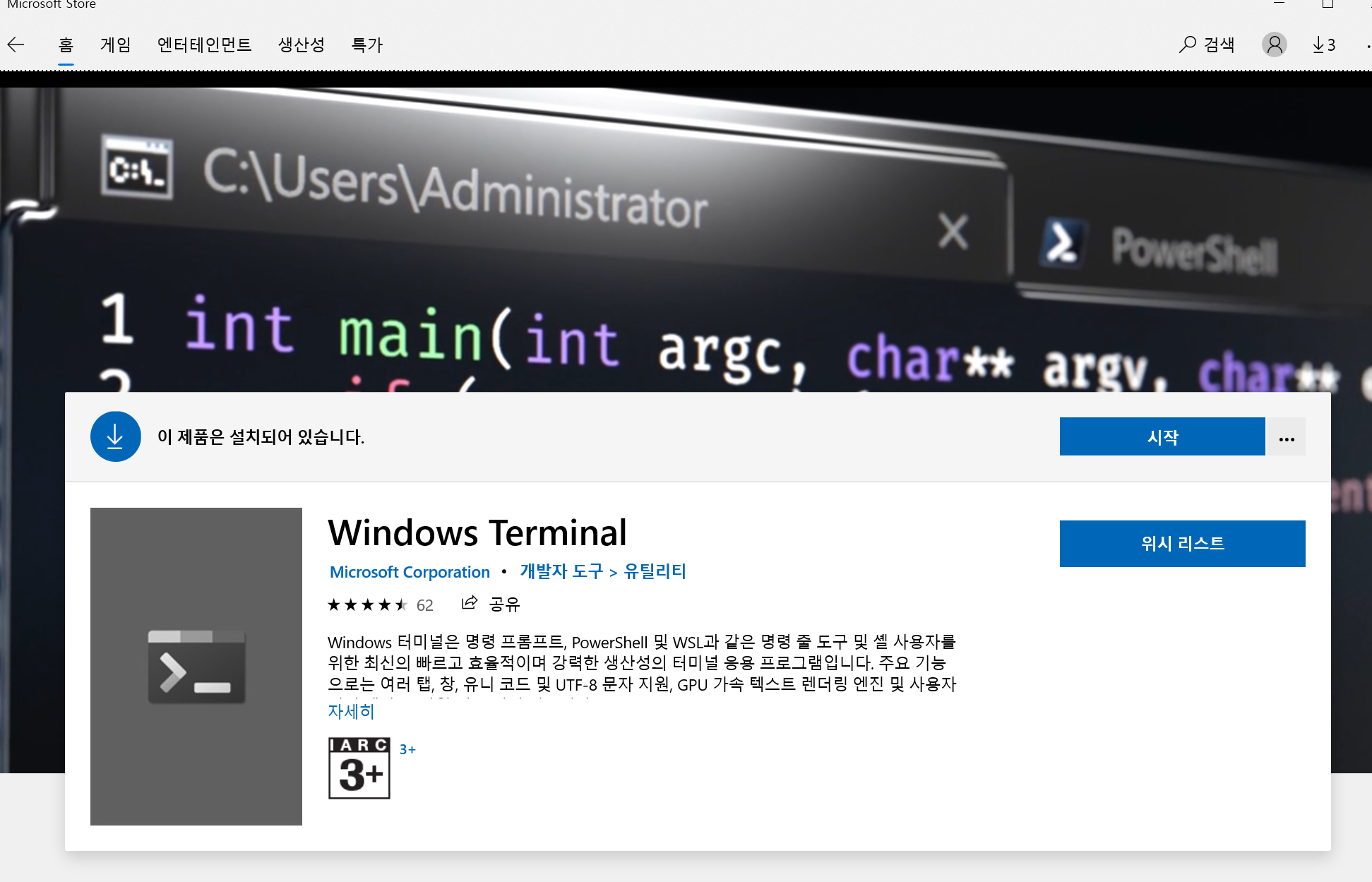Open the user account profile icon
This screenshot has width=1372, height=882.
point(1274,45)
